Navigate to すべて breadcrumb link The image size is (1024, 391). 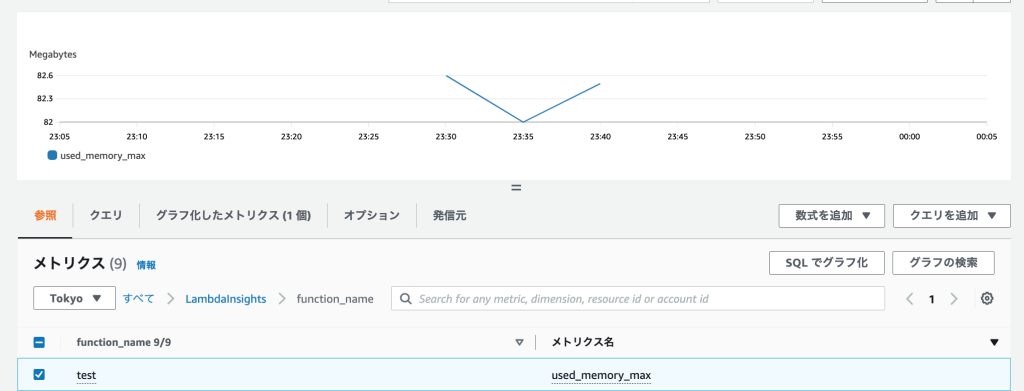click(139, 298)
